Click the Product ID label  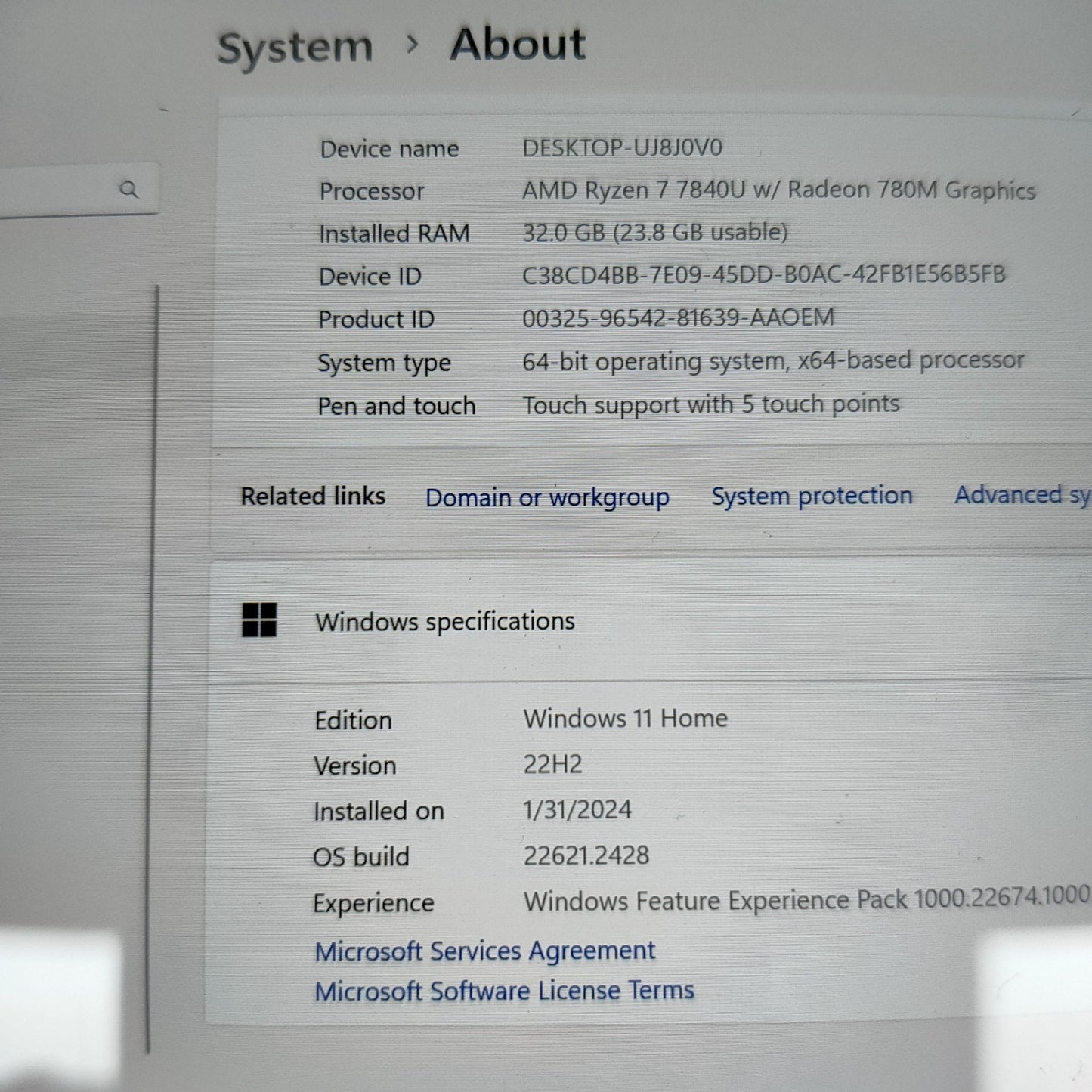coord(376,320)
